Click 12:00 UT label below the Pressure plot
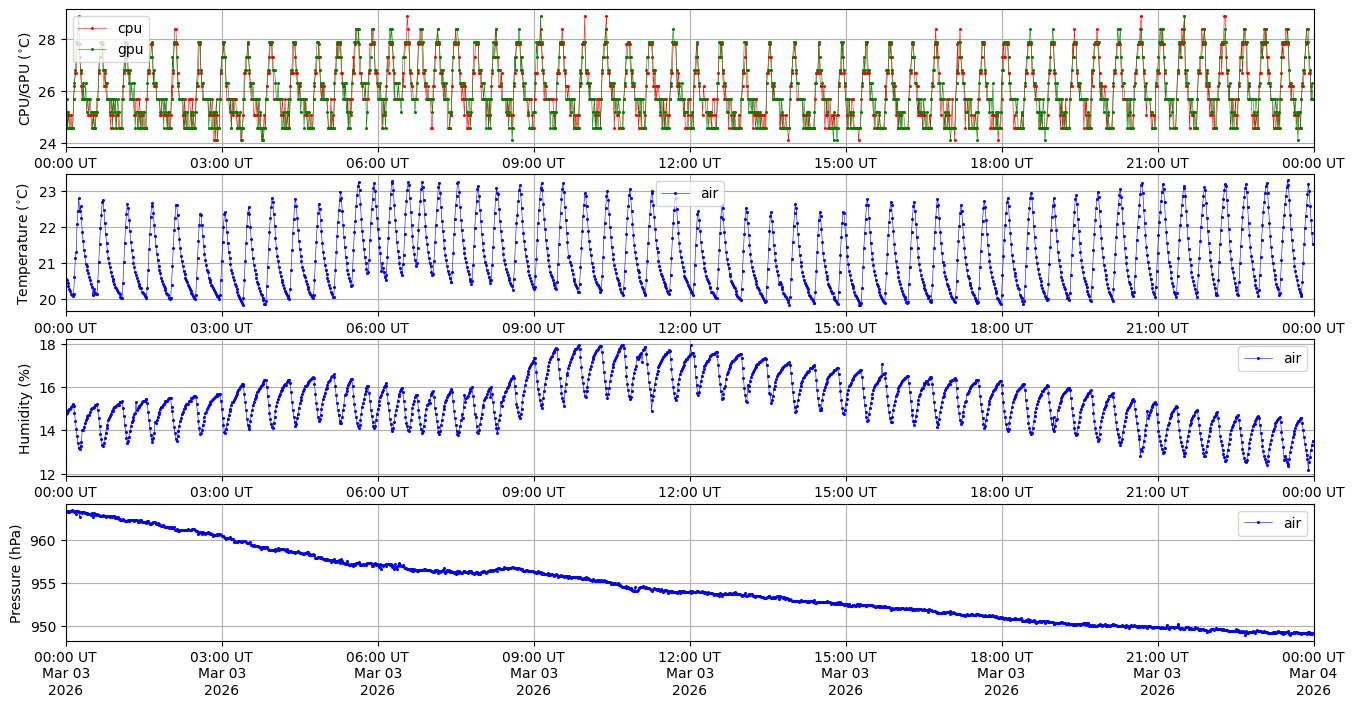 690,657
